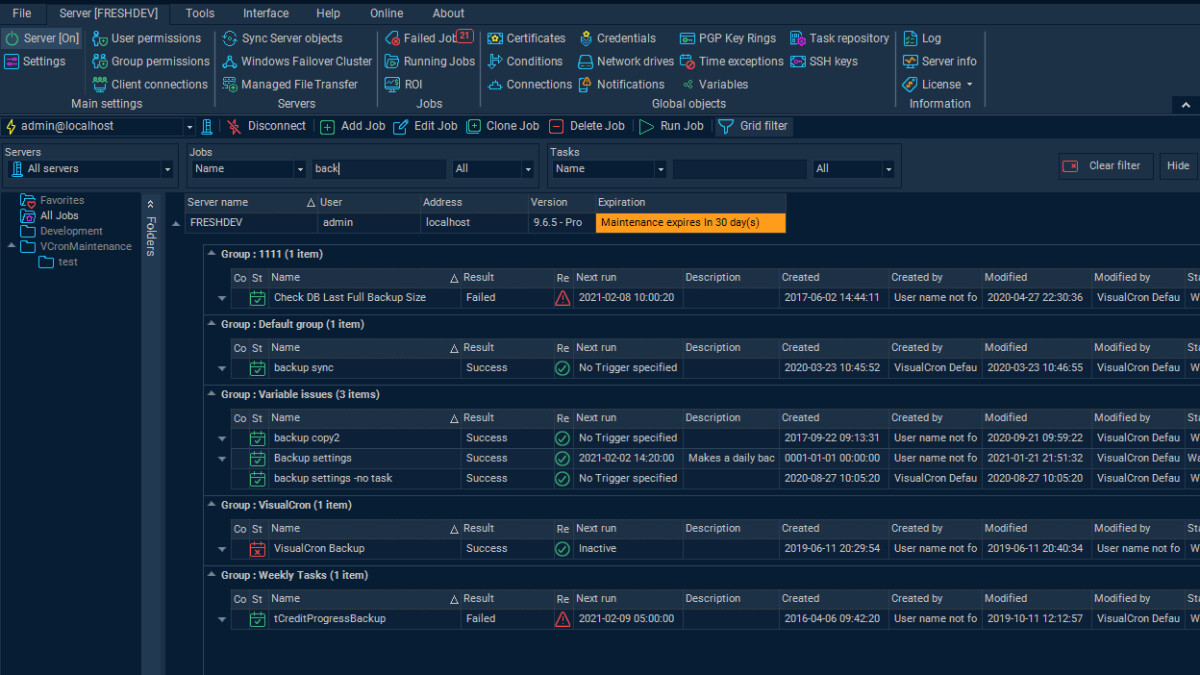Collapse the Group : Default group section
Screen dimensions: 1200x675
point(212,324)
